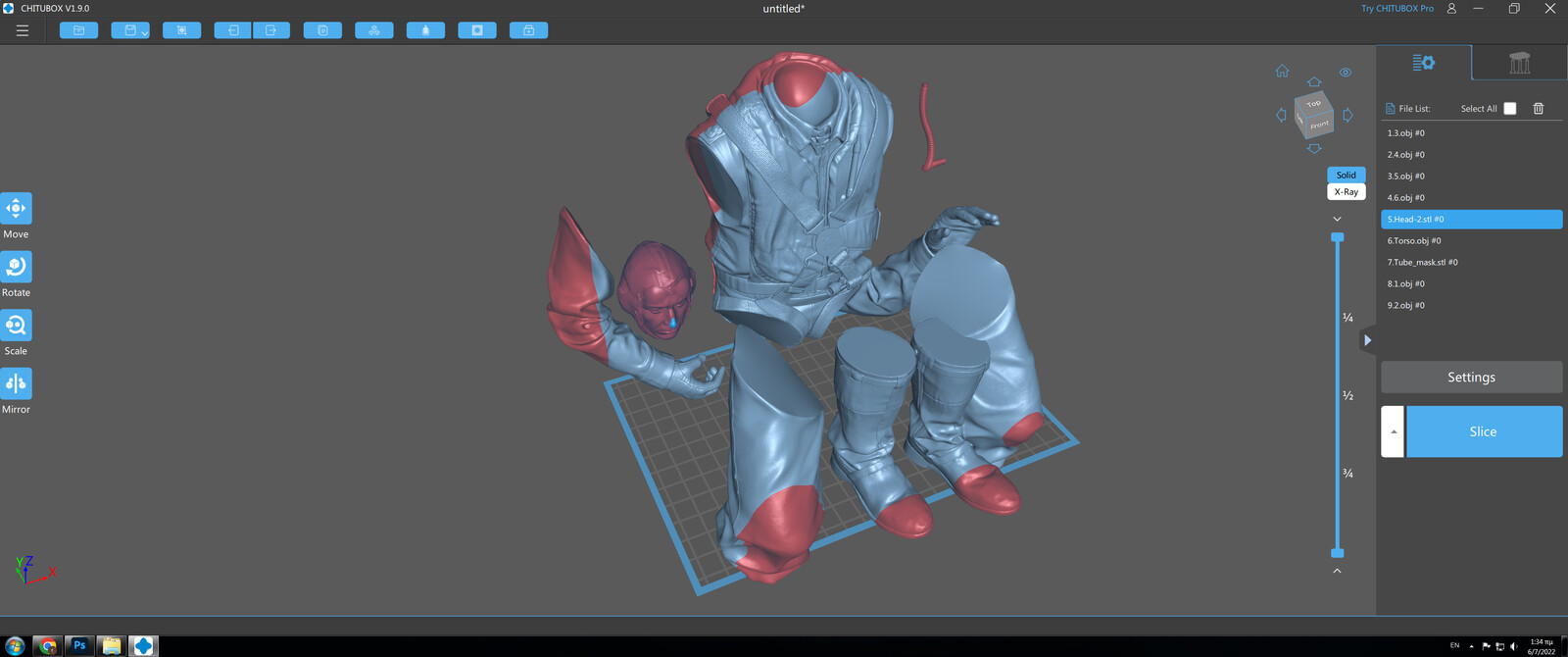Collapse the right panel with arrow

(x=1367, y=340)
